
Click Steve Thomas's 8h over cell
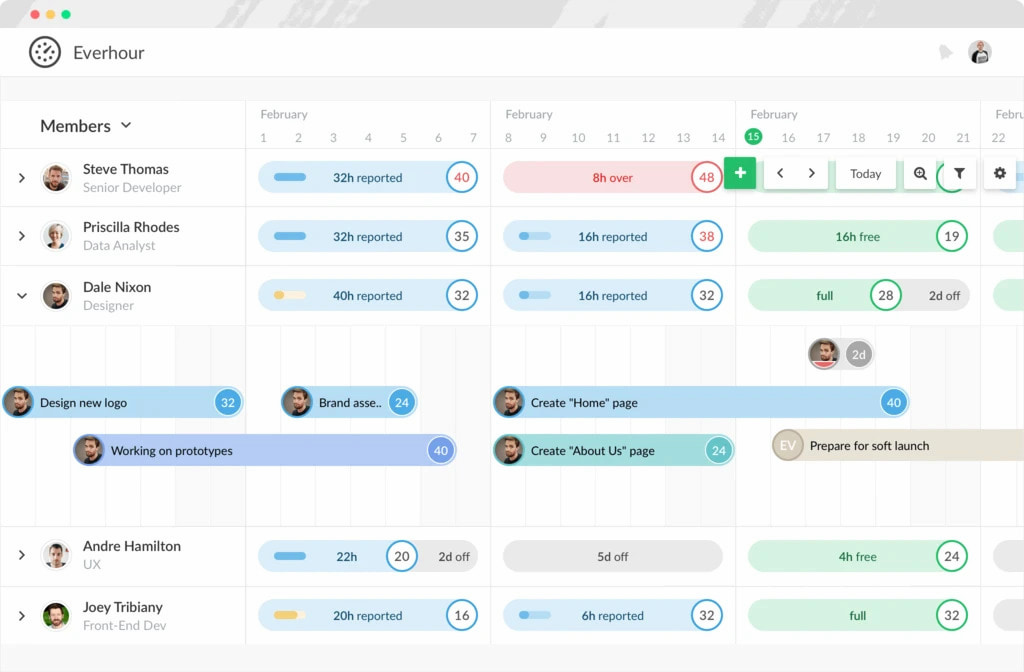(x=610, y=177)
